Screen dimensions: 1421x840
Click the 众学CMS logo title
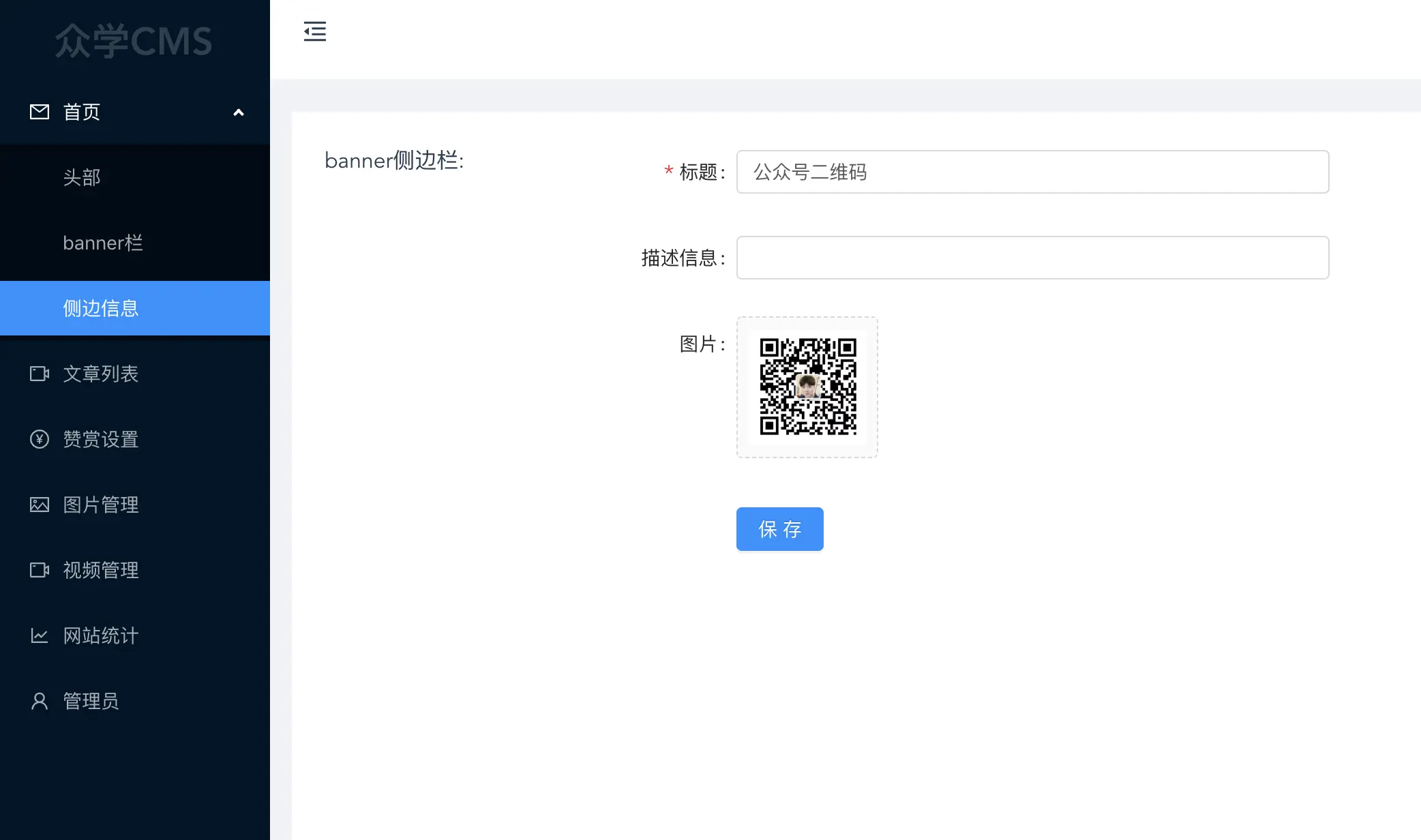tap(134, 41)
